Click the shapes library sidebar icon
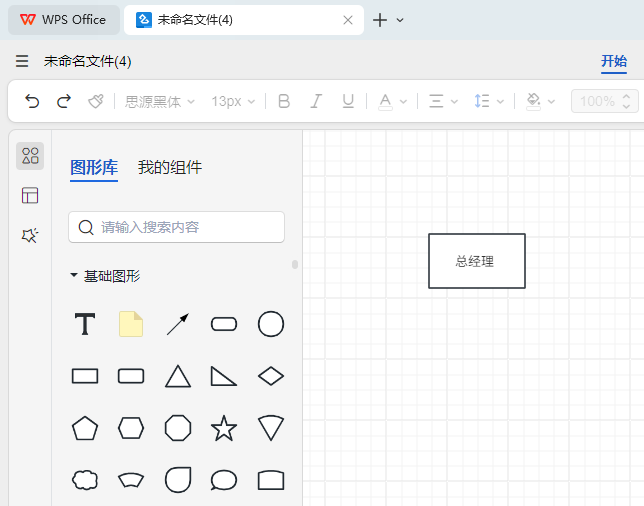This screenshot has height=506, width=644. 30,156
